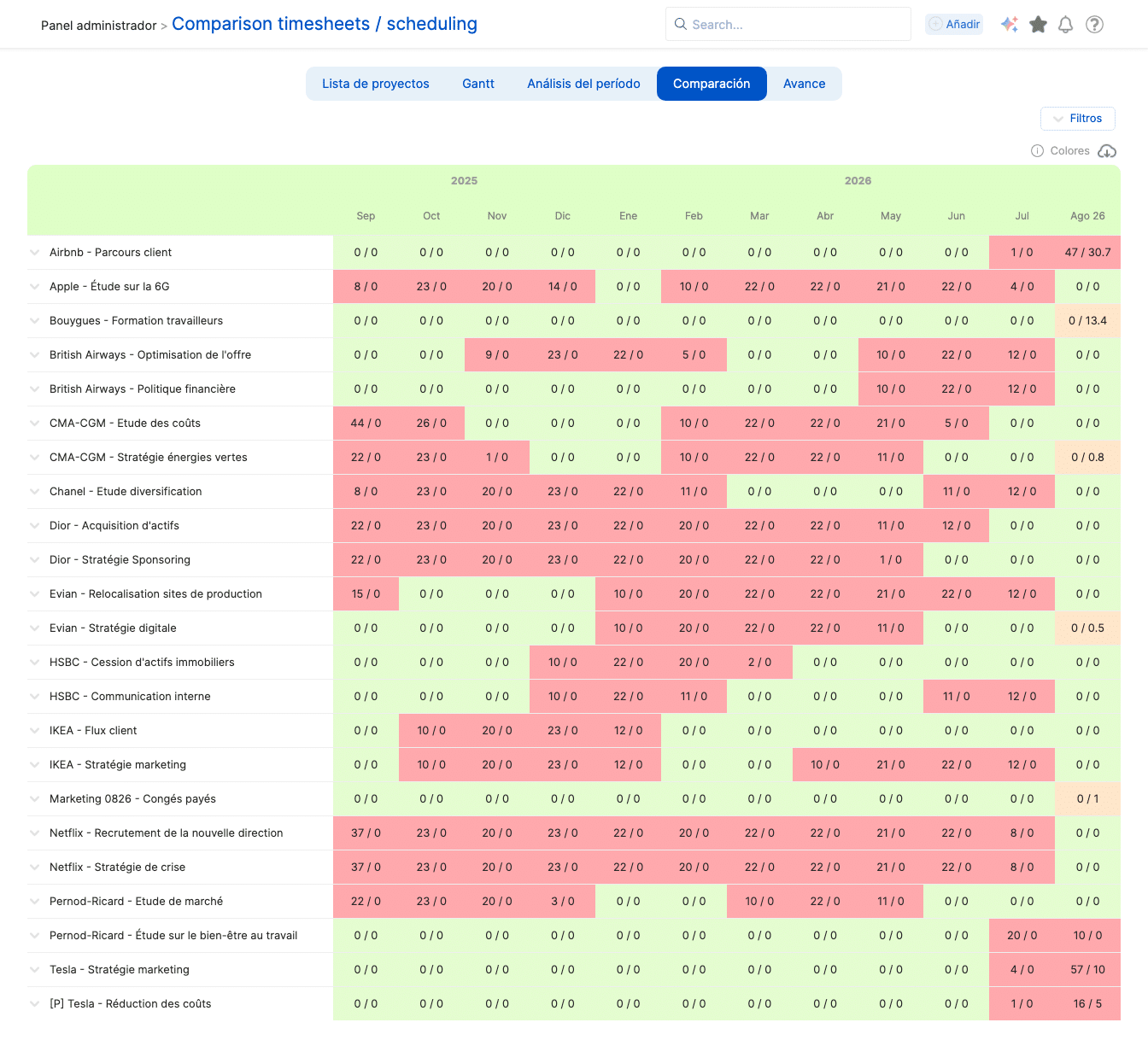Expand Netflix - Stratégie de crise row
The width and height of the screenshot is (1148, 1040).
pos(35,868)
